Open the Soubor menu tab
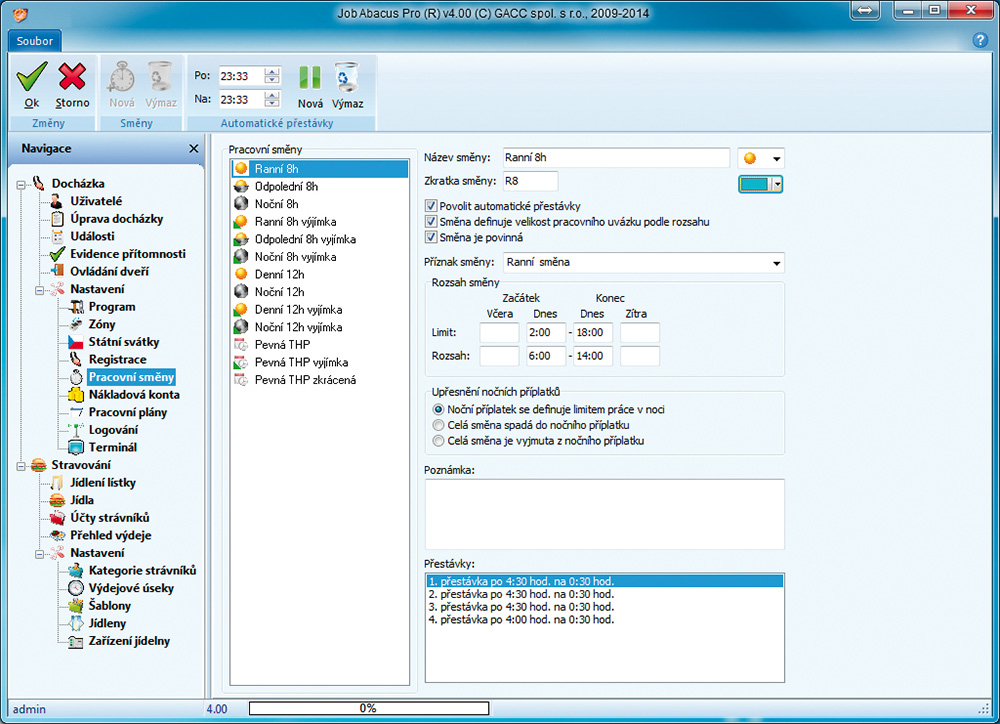Image resolution: width=1000 pixels, height=724 pixels. [x=34, y=41]
